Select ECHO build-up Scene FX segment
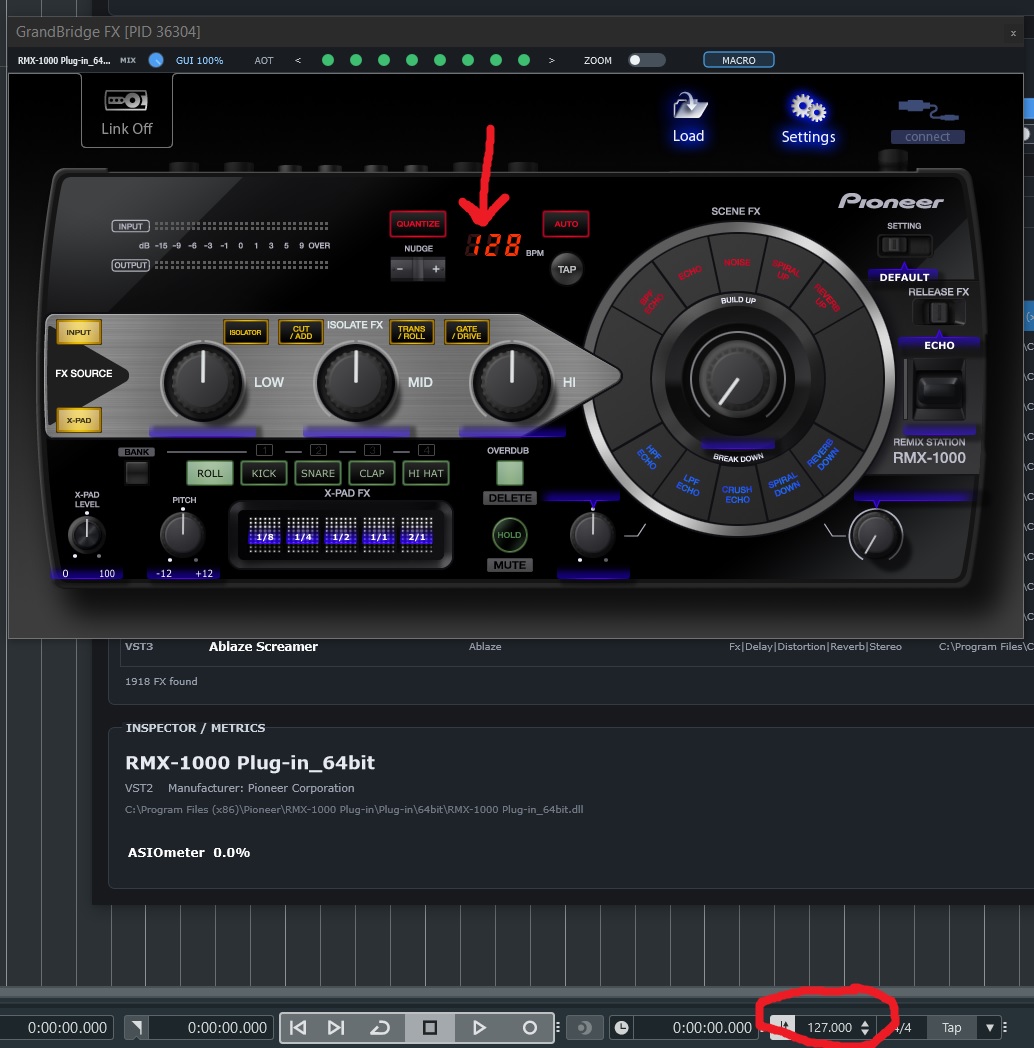 [690, 273]
